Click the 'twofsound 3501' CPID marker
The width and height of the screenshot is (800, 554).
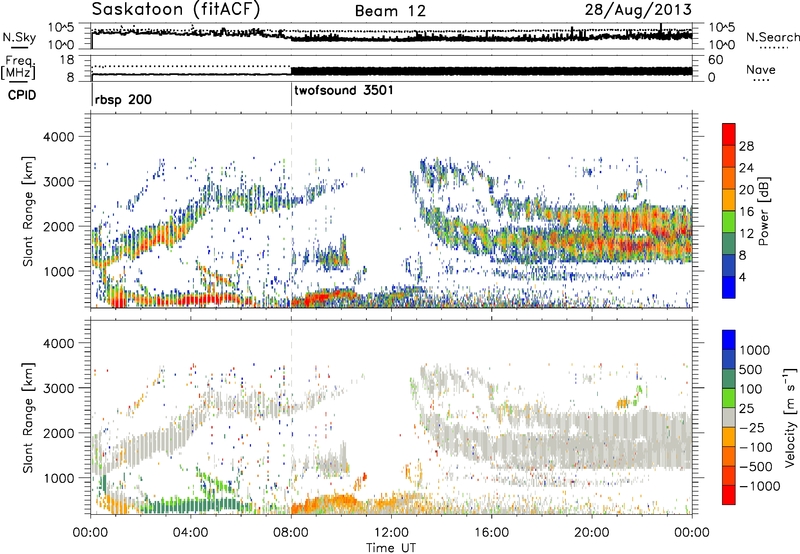tap(343, 90)
